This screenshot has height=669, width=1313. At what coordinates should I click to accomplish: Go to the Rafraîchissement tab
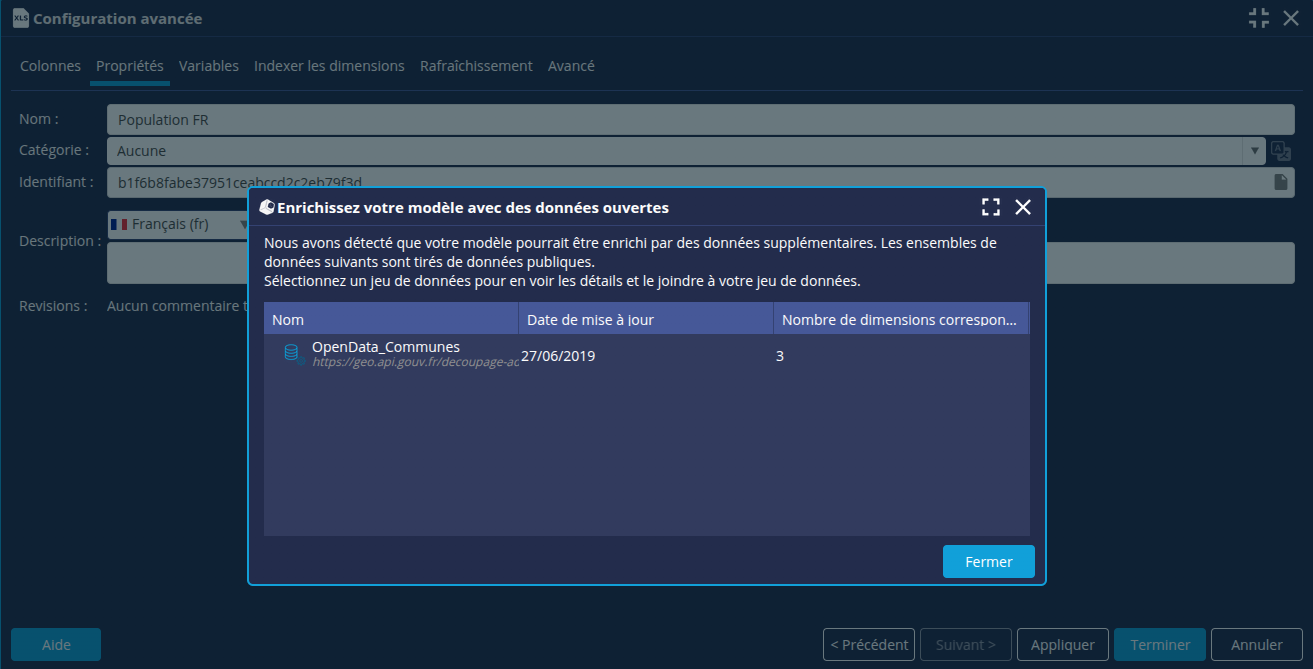(476, 66)
